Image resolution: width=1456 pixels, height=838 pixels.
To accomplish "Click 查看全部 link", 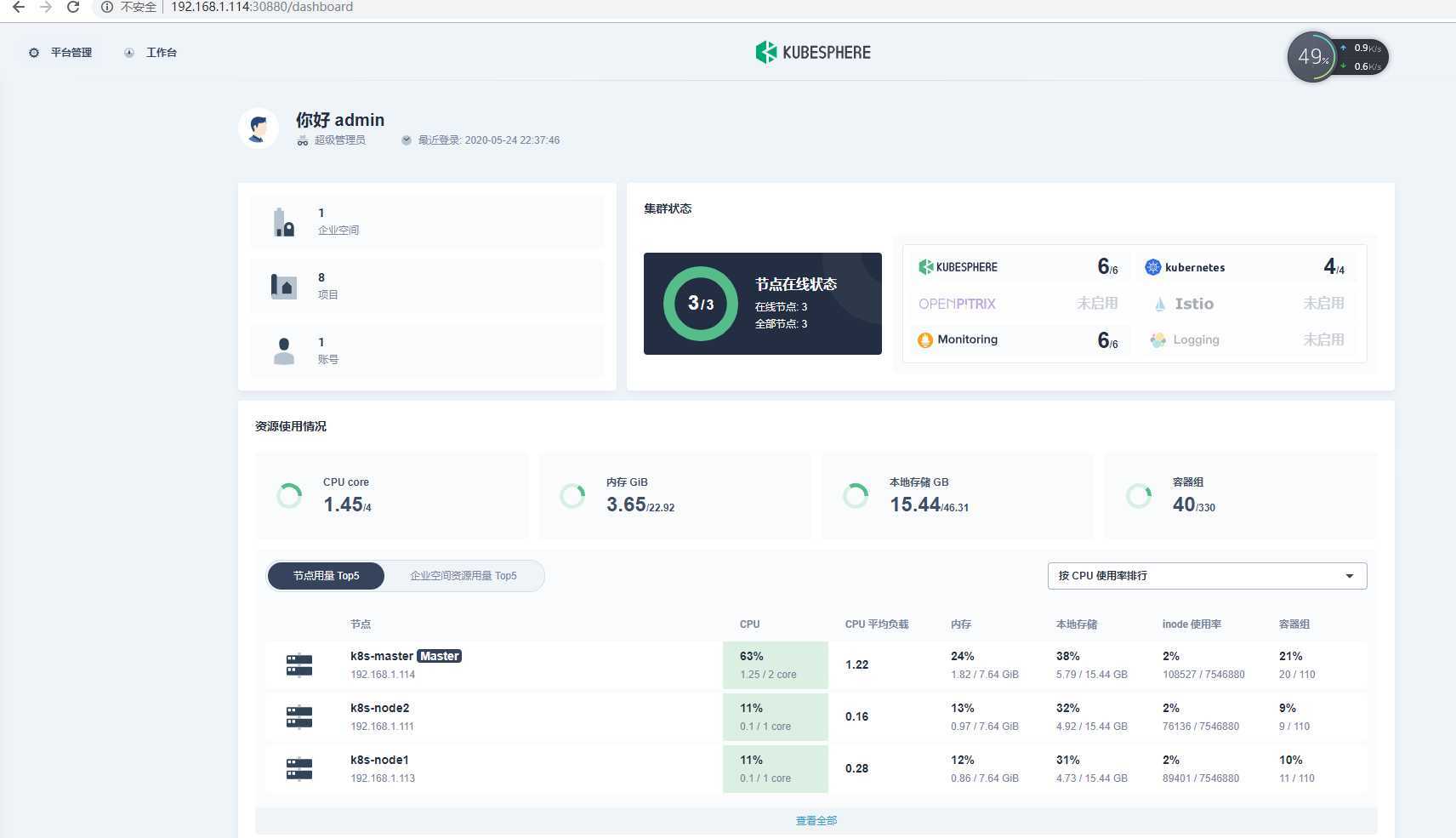I will click(x=816, y=821).
